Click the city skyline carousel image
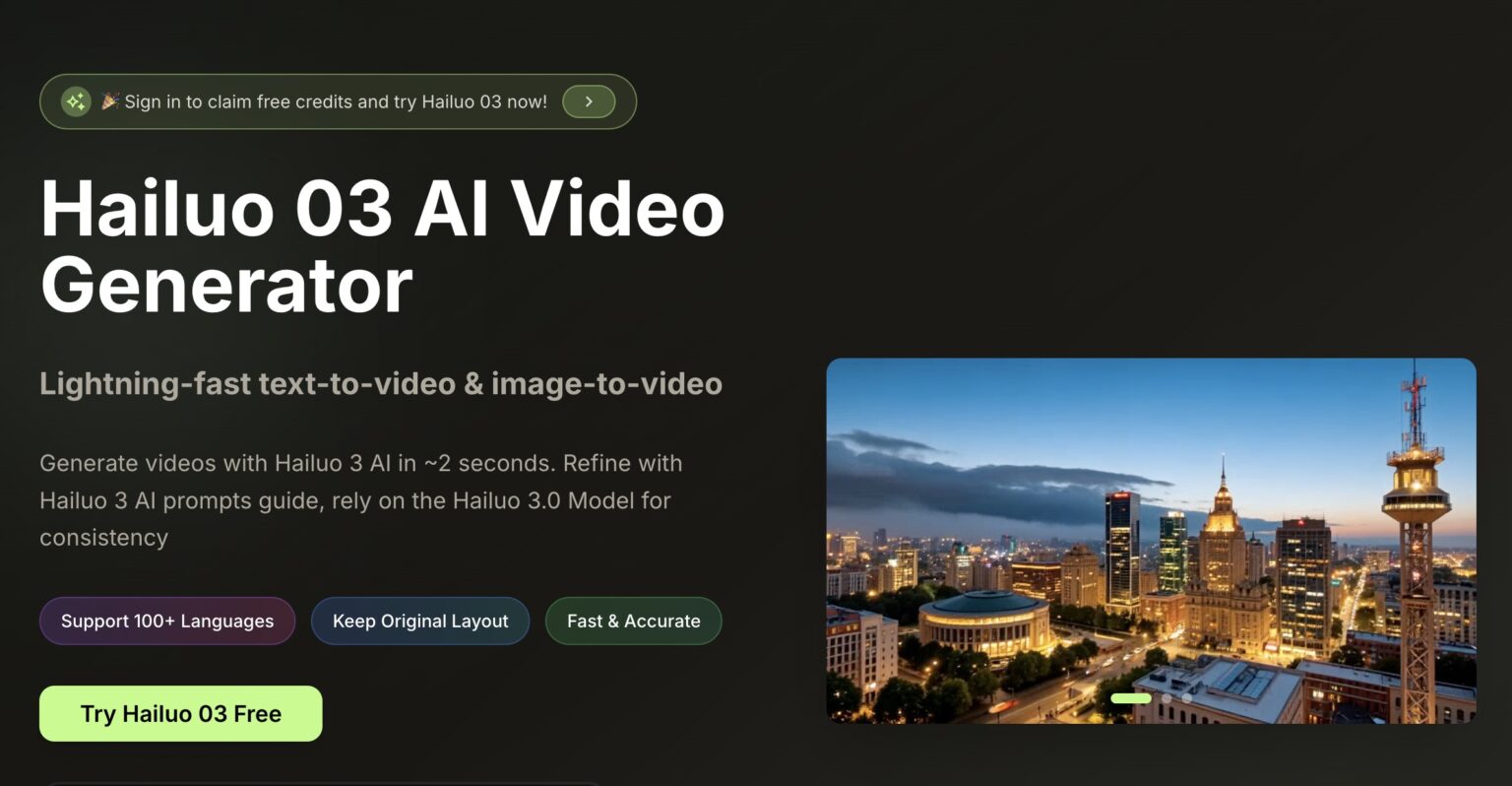This screenshot has width=1512, height=786. (x=1151, y=541)
